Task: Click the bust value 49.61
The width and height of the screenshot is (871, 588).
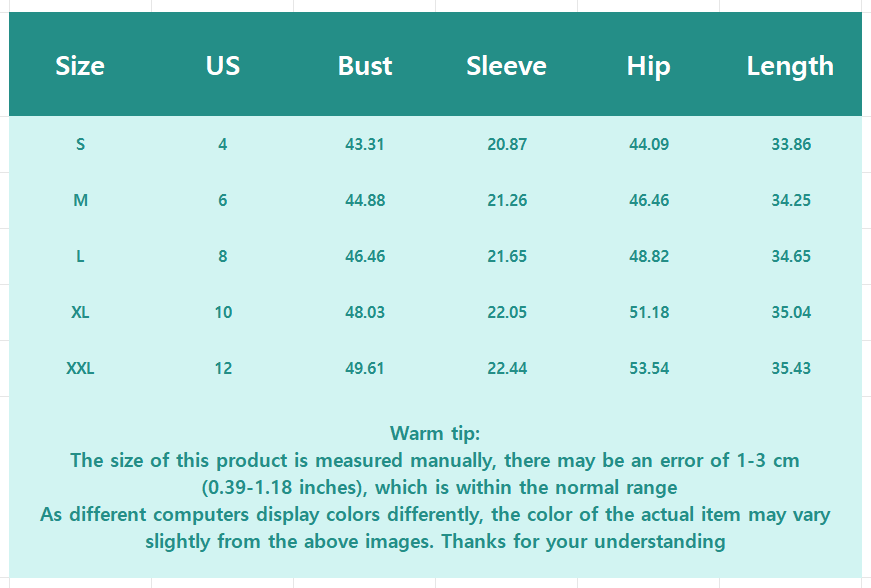Action: (365, 368)
